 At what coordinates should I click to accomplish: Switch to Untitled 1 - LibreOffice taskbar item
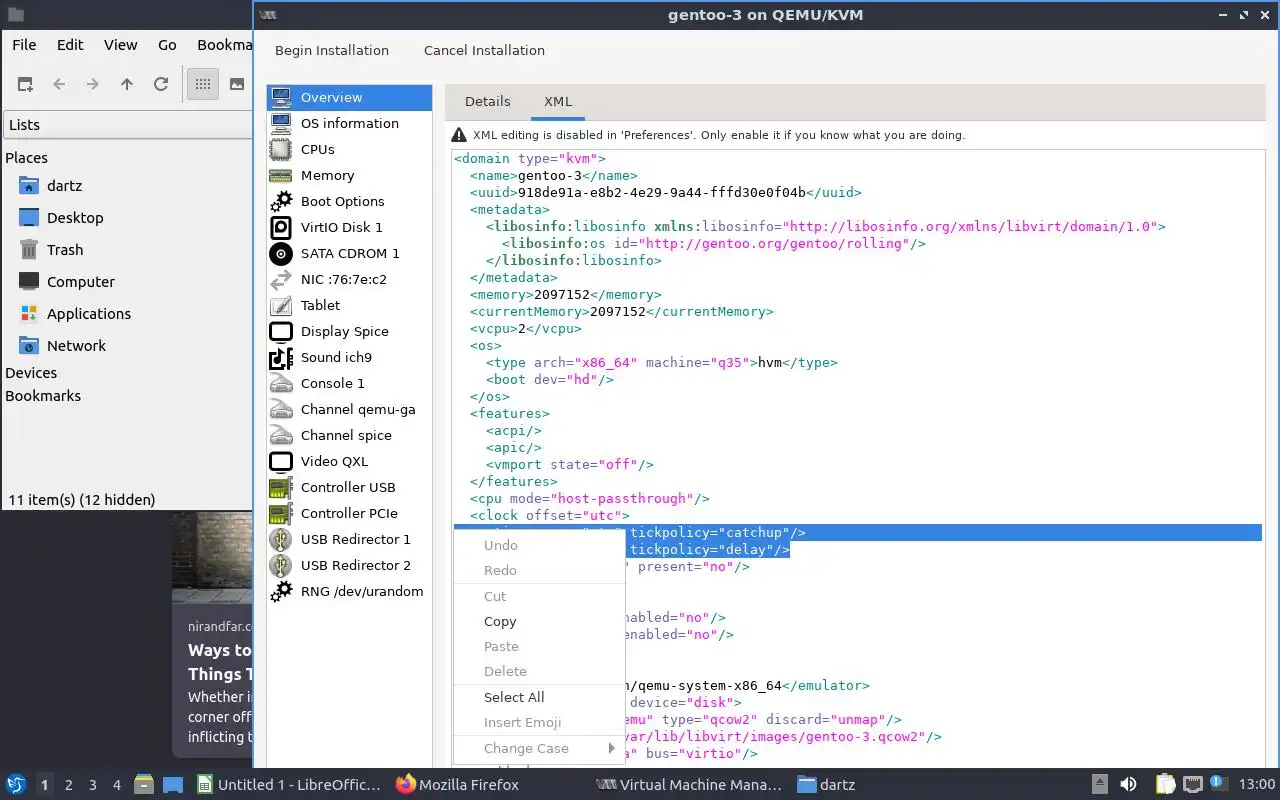click(289, 785)
